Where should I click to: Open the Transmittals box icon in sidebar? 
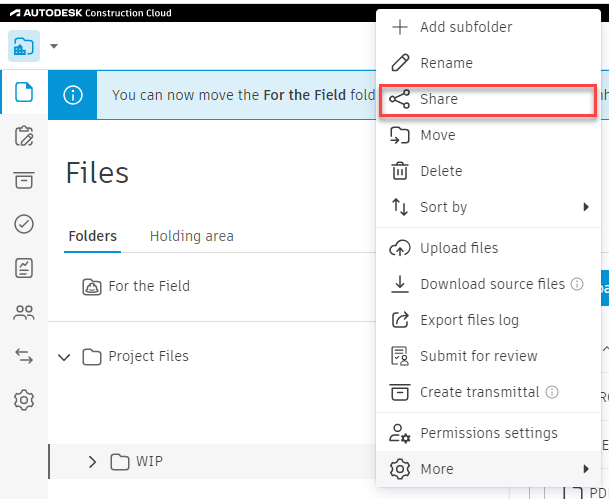click(x=24, y=180)
